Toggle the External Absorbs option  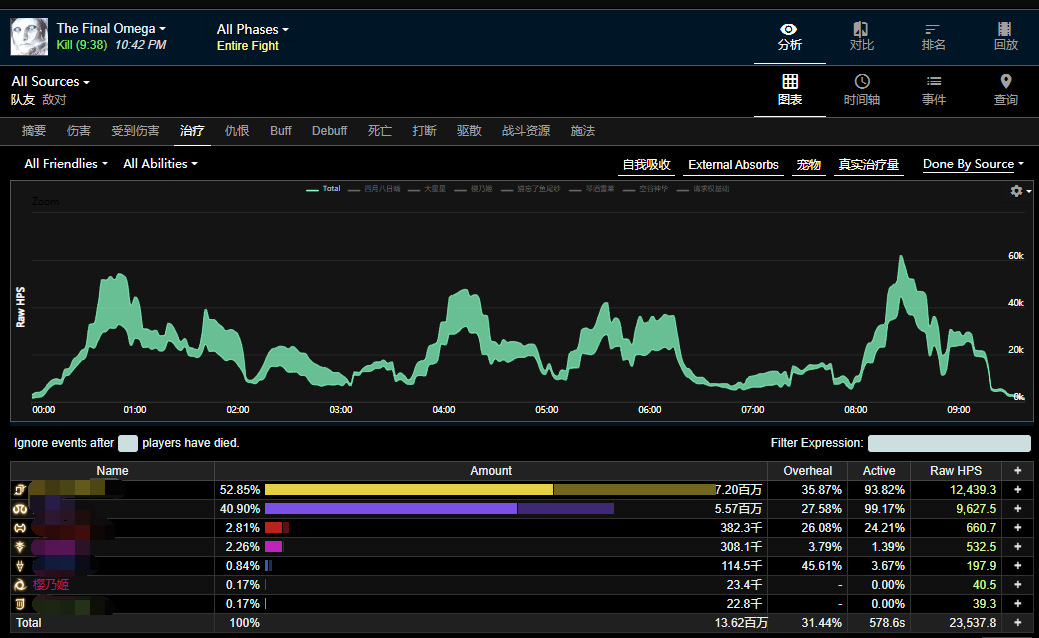click(733, 165)
